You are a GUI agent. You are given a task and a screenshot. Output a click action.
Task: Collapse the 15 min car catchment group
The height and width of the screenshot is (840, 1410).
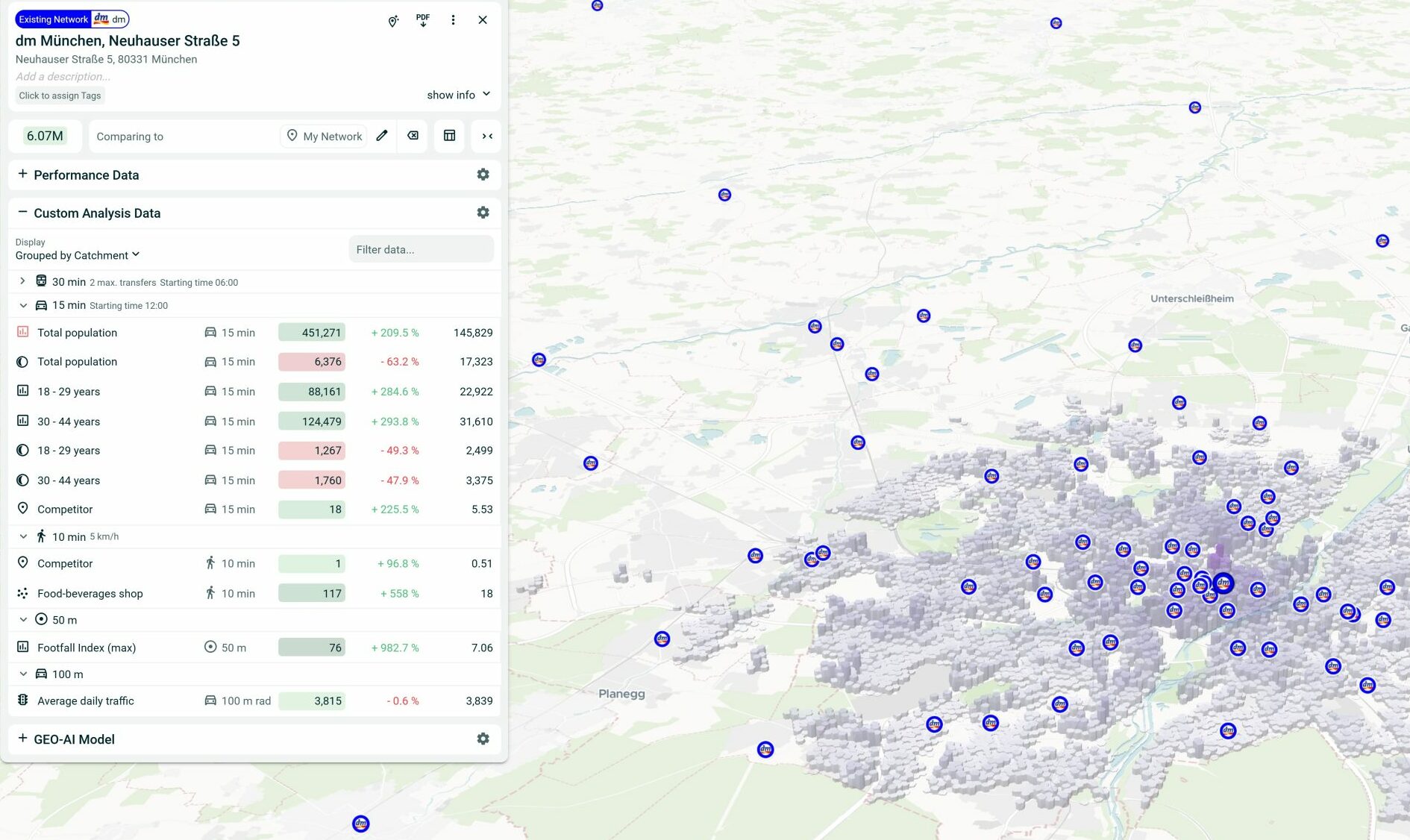(x=22, y=305)
